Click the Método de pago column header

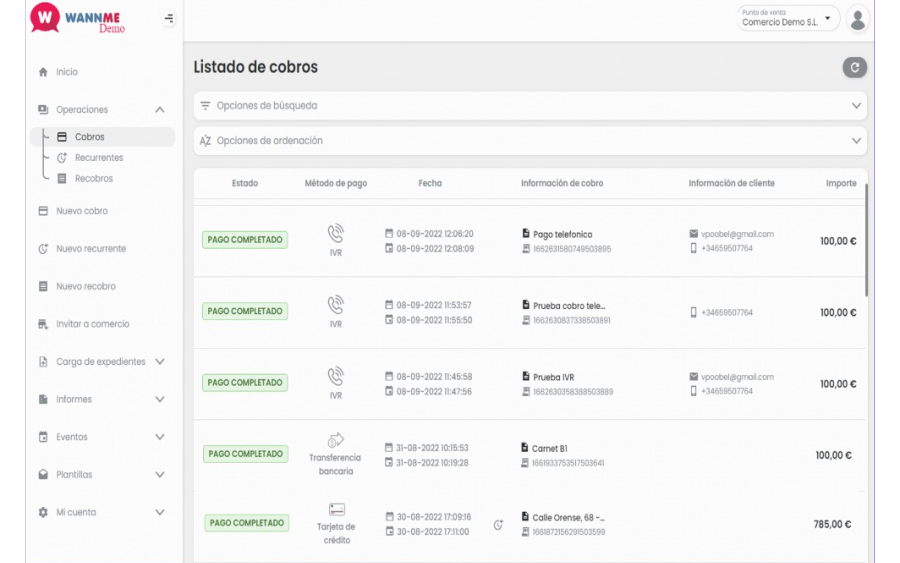click(336, 183)
